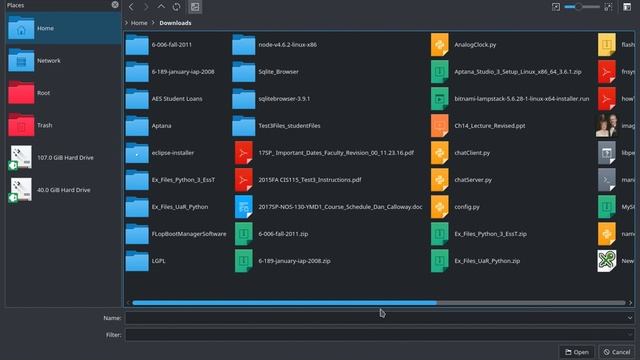Select the photo thumbnail of two people

[607, 126]
